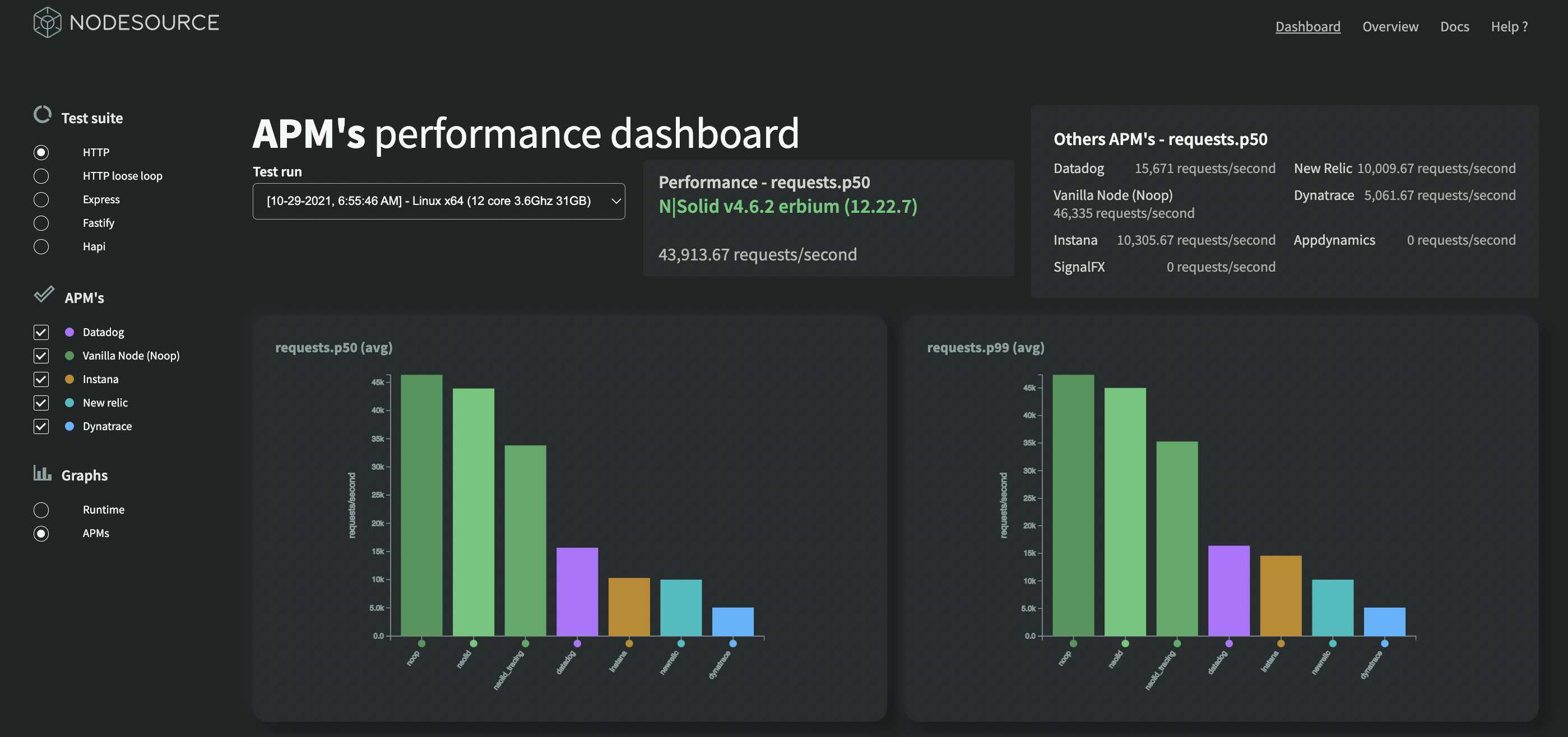Select the Express test suite radio

click(x=41, y=199)
